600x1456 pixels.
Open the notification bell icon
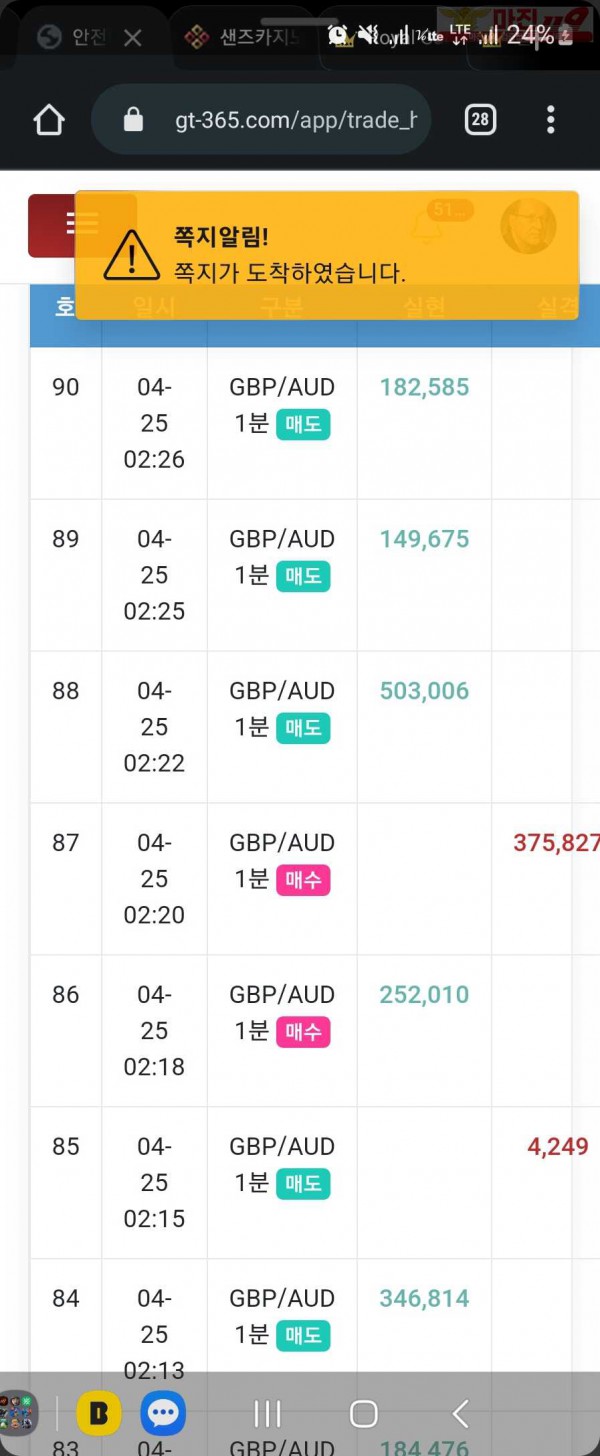(427, 226)
